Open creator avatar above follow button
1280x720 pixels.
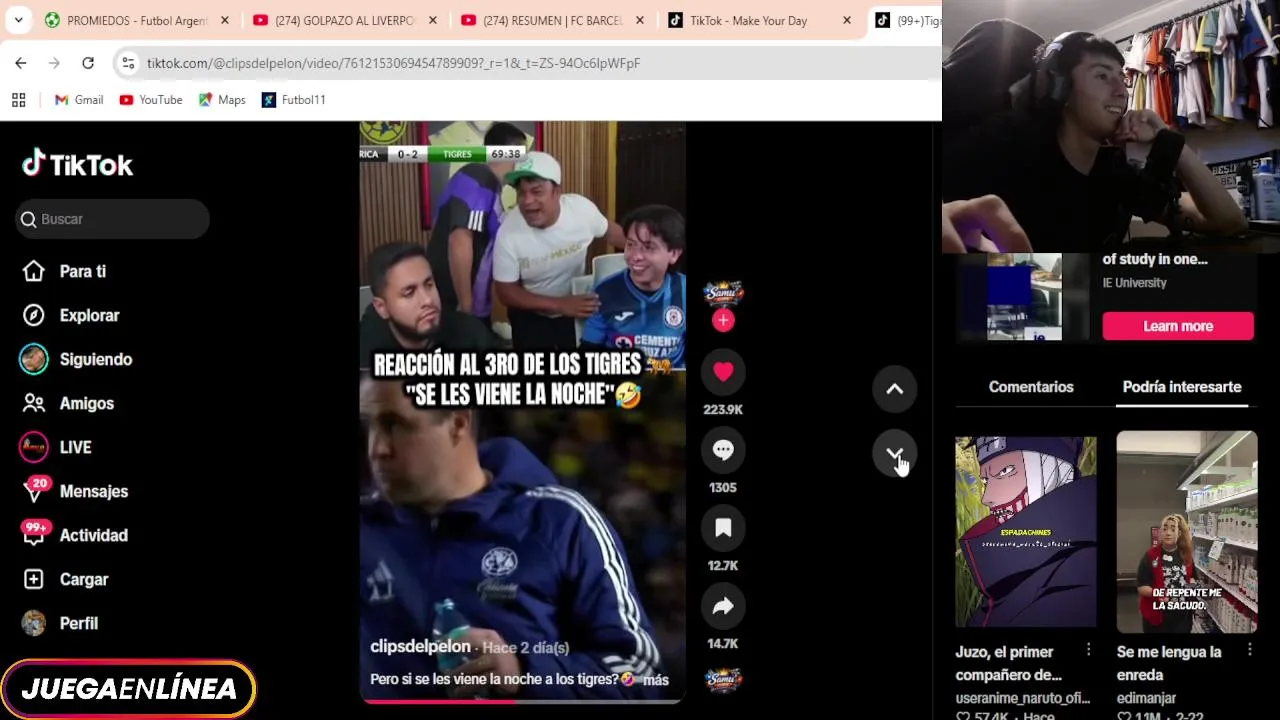click(x=723, y=293)
